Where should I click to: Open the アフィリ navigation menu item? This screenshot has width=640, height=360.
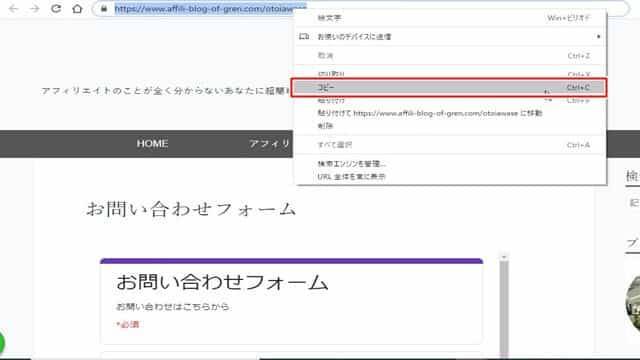(269, 144)
